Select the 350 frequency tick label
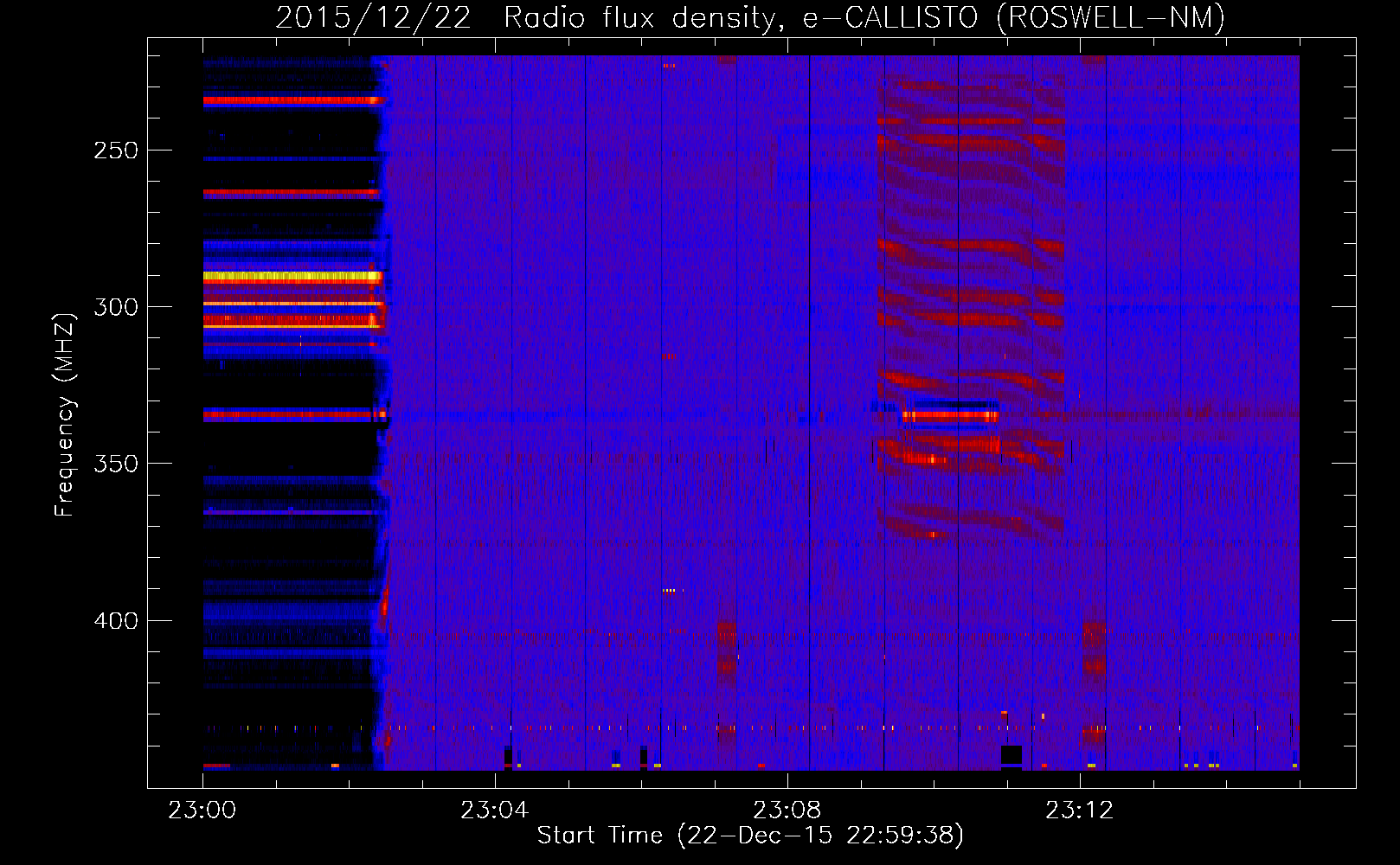The image size is (1400, 865). (116, 464)
